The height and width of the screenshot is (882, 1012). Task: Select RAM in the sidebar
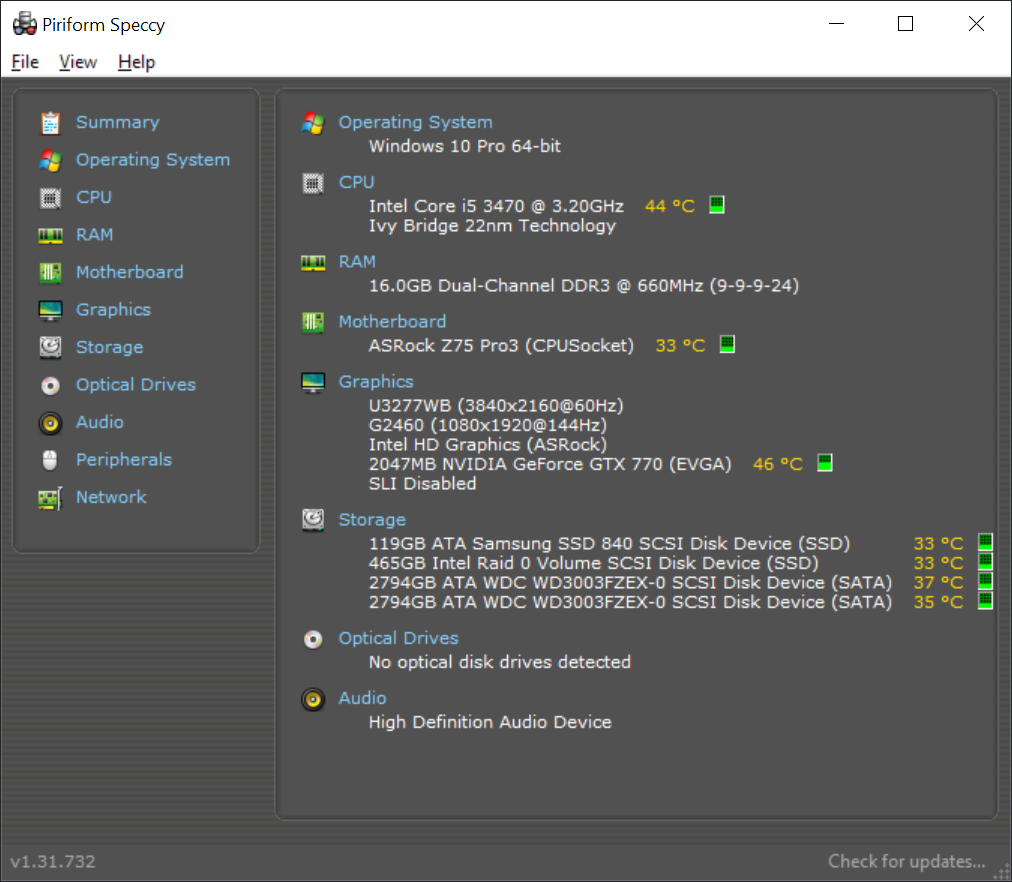tap(94, 235)
